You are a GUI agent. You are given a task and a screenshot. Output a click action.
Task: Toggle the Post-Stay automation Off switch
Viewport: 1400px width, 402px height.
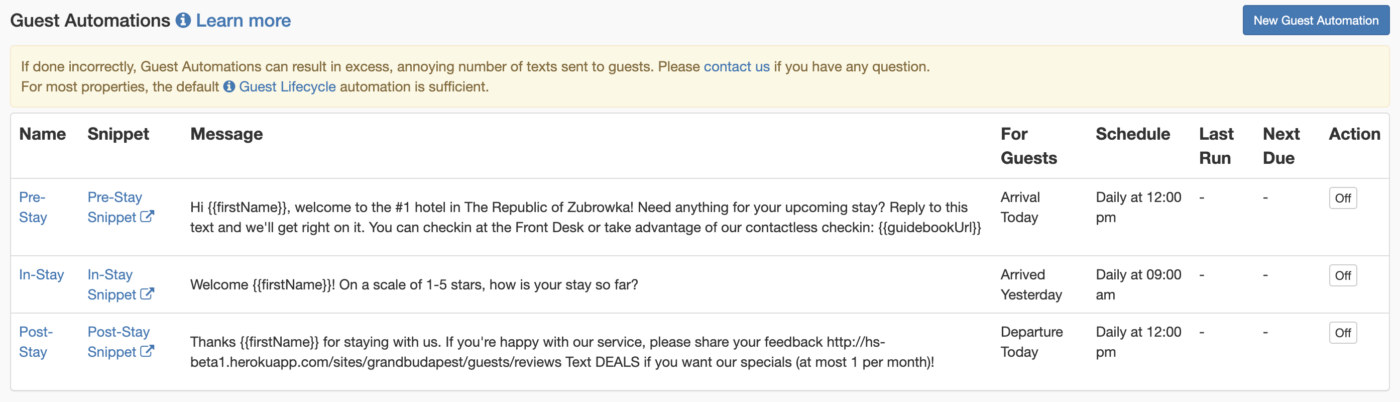(1343, 332)
